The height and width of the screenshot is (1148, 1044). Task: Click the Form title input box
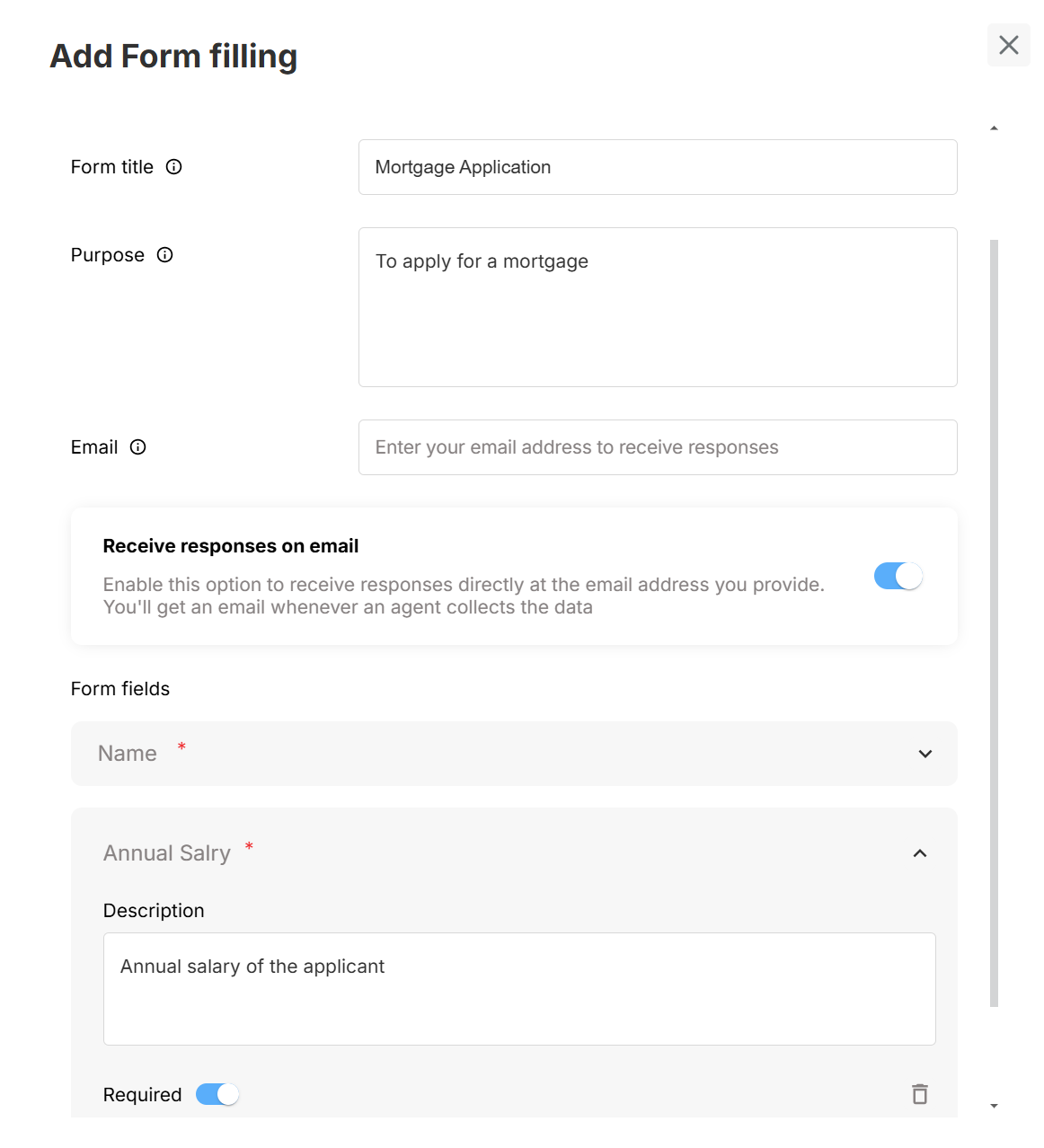click(x=657, y=167)
